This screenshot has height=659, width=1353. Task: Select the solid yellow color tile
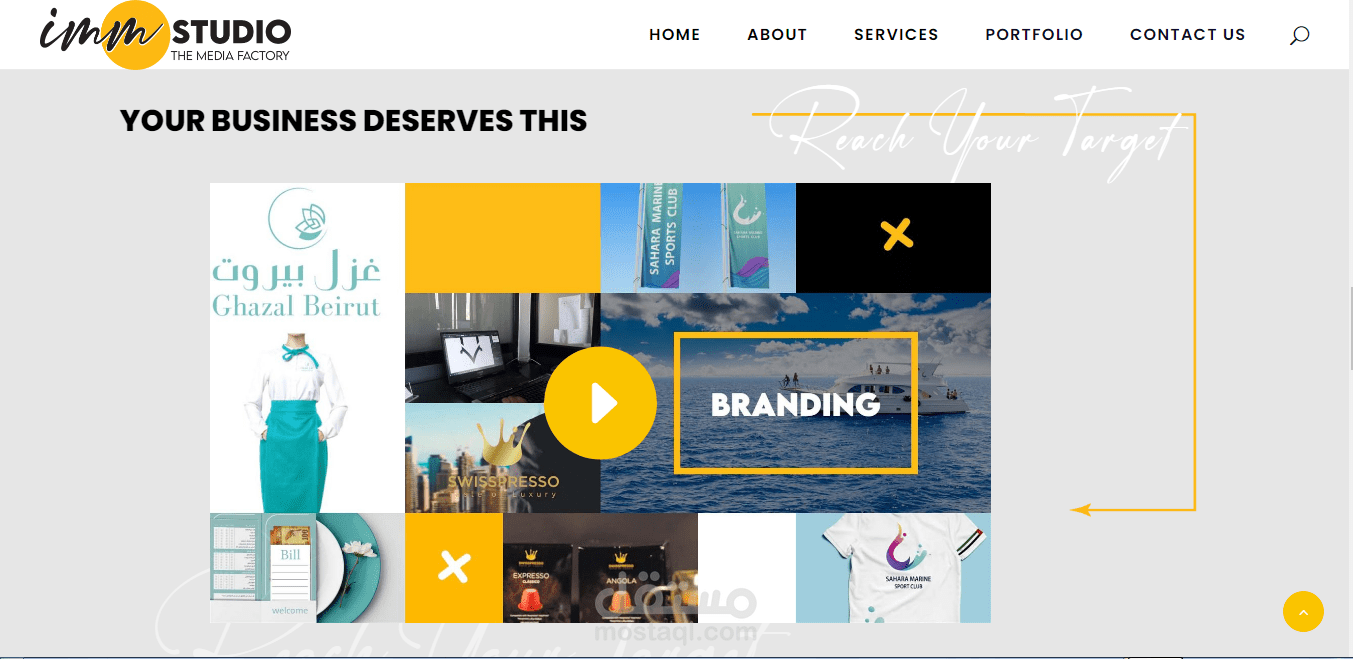click(x=502, y=238)
